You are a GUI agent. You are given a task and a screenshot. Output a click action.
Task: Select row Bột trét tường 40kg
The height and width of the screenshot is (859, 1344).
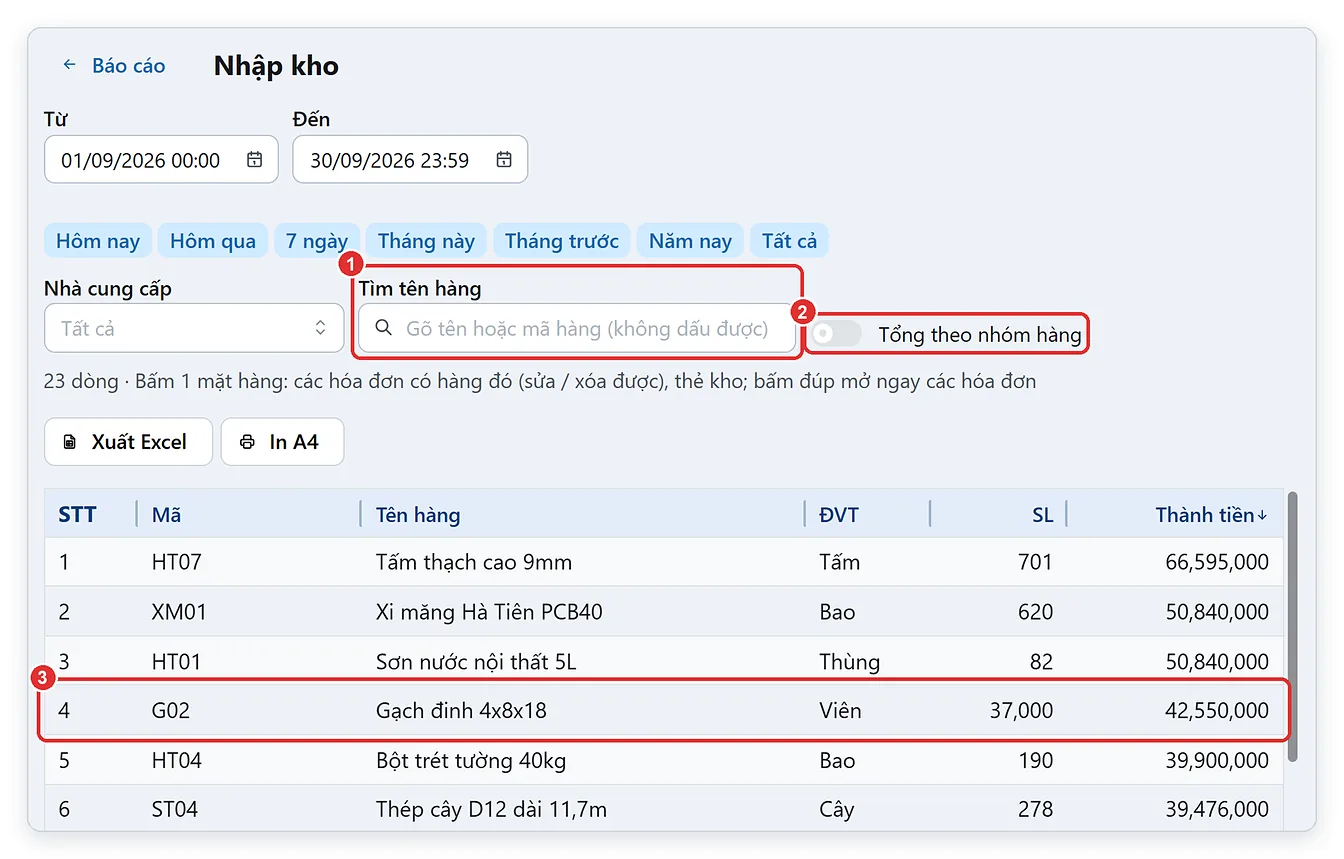[x=664, y=760]
